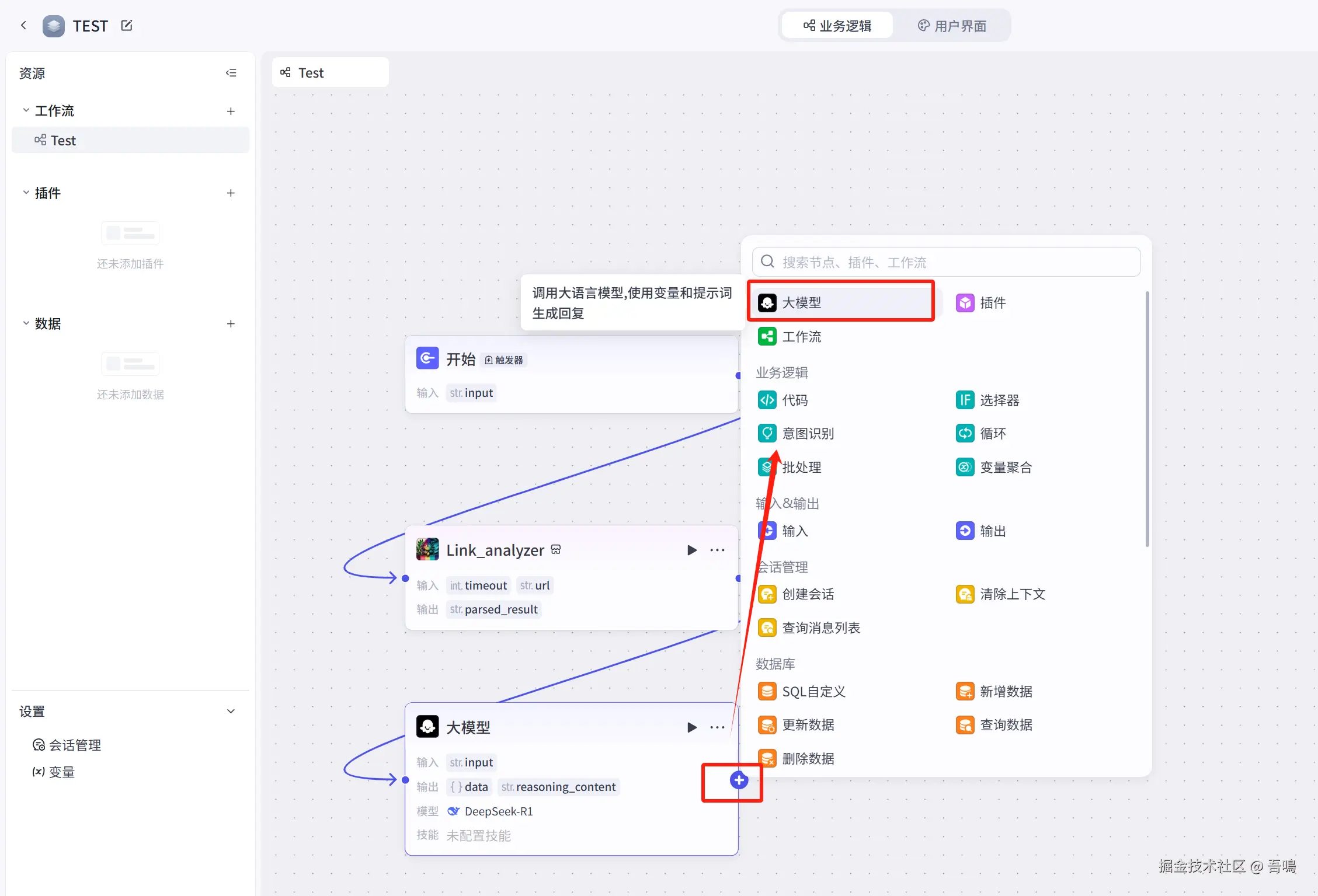Select the 业务逻辑 tab
This screenshot has height=896, width=1318.
(837, 26)
